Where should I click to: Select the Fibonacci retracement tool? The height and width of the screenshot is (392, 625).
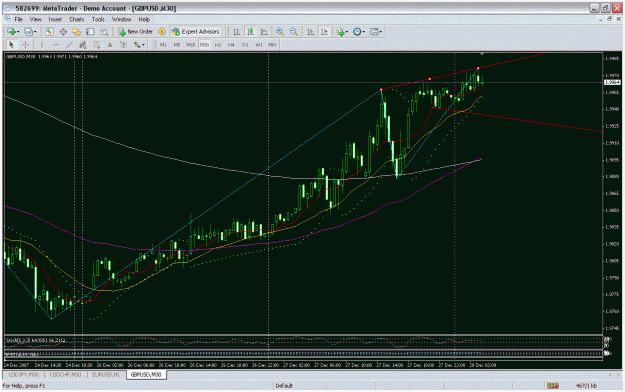point(96,45)
